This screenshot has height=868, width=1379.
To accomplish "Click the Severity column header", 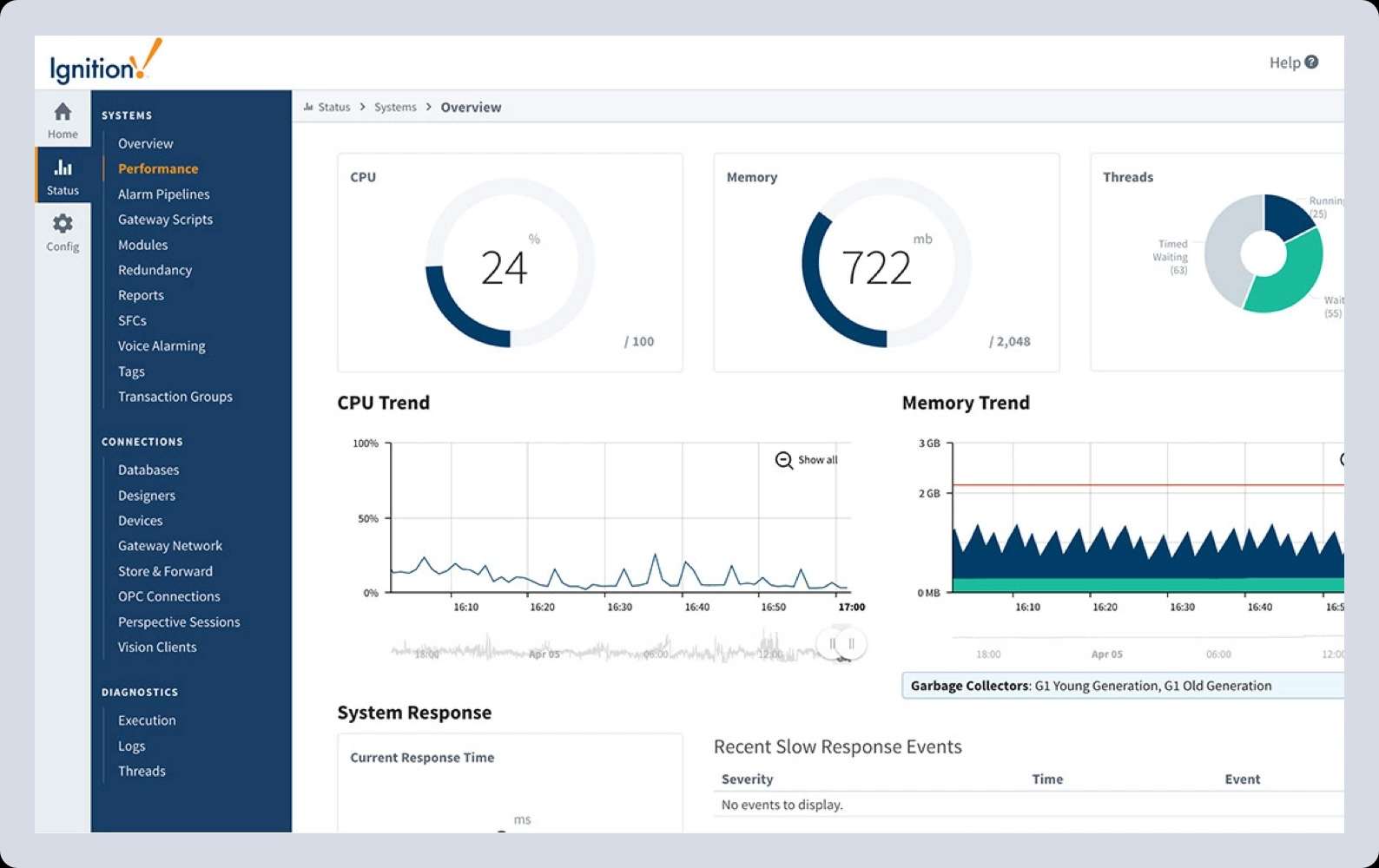I will (747, 779).
